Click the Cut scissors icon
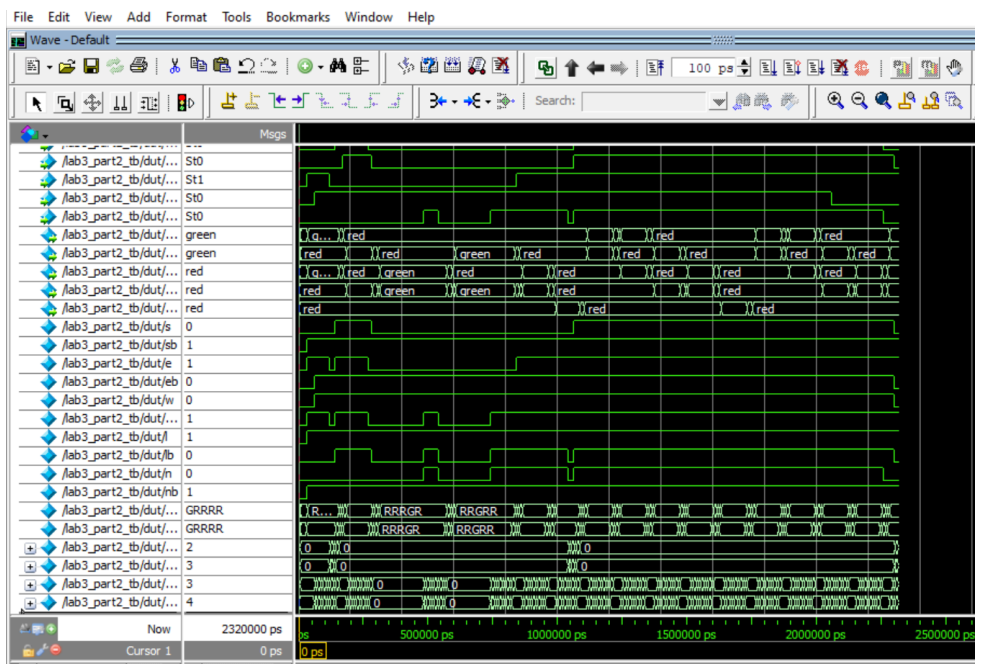The height and width of the screenshot is (667, 986). click(173, 68)
